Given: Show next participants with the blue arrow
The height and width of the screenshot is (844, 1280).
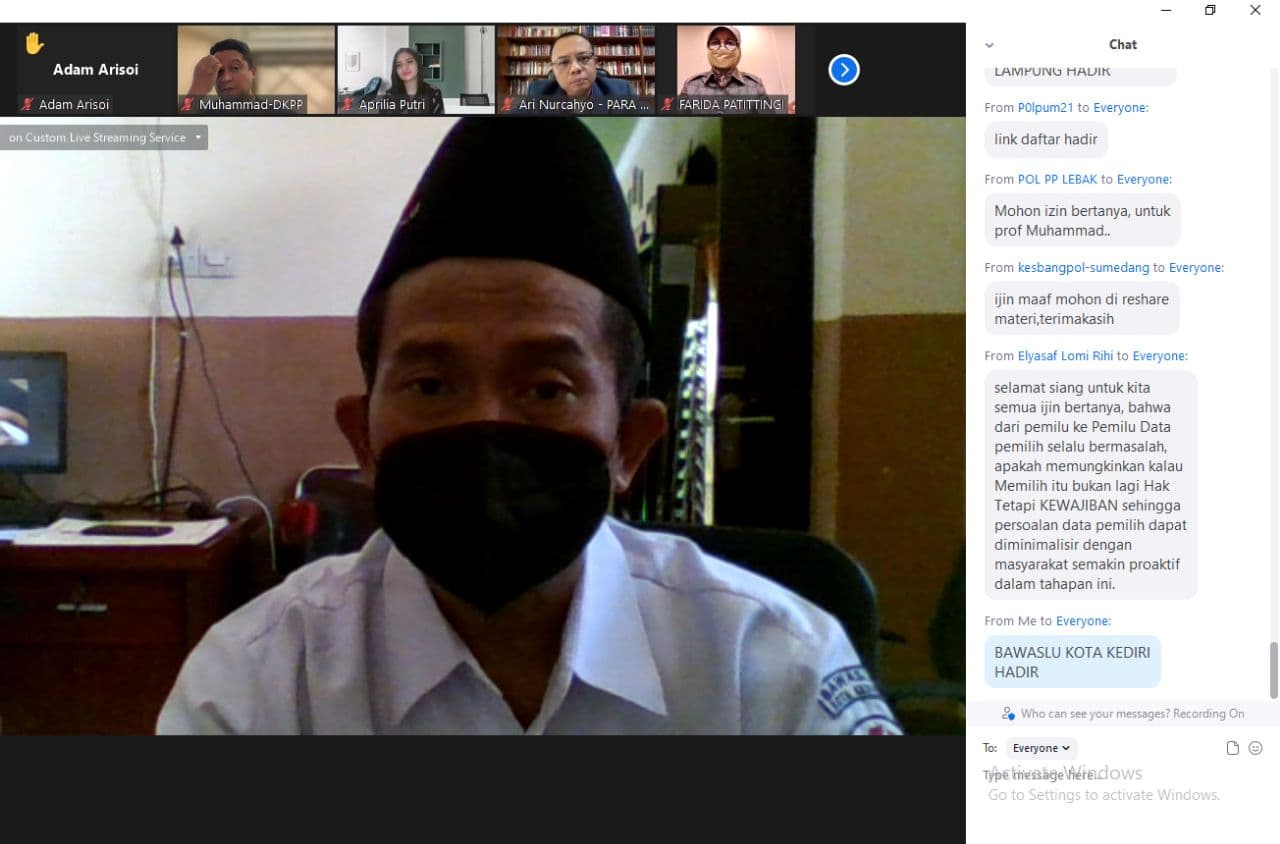Looking at the screenshot, I should [844, 70].
